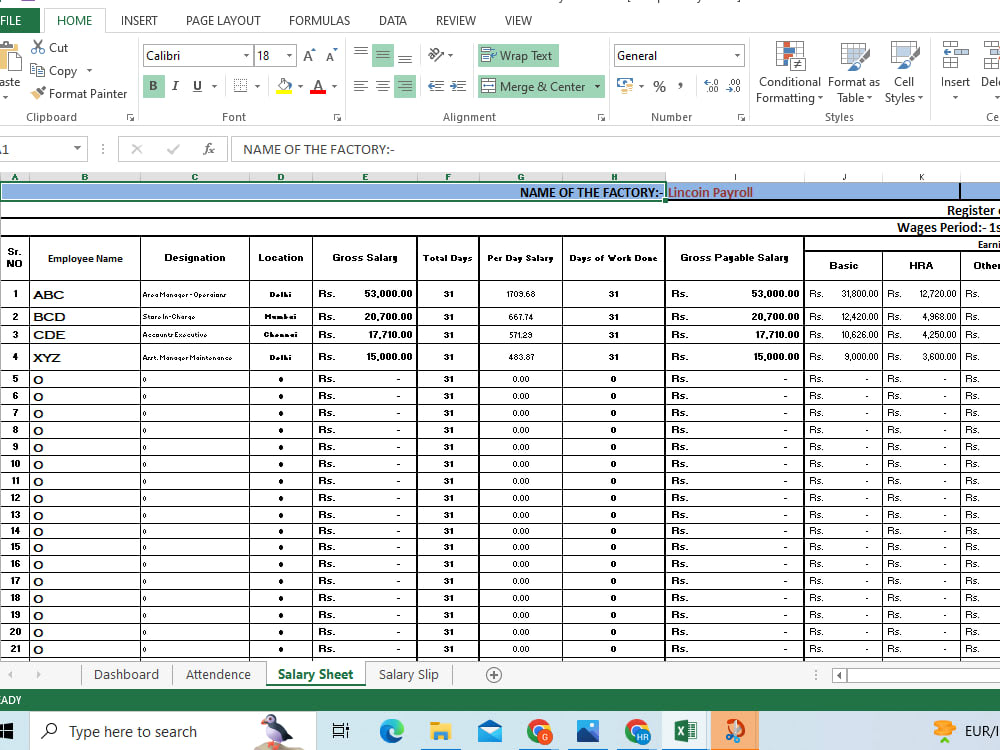Decrease indent in the Alignment group
The height and width of the screenshot is (750, 1000).
(436, 86)
